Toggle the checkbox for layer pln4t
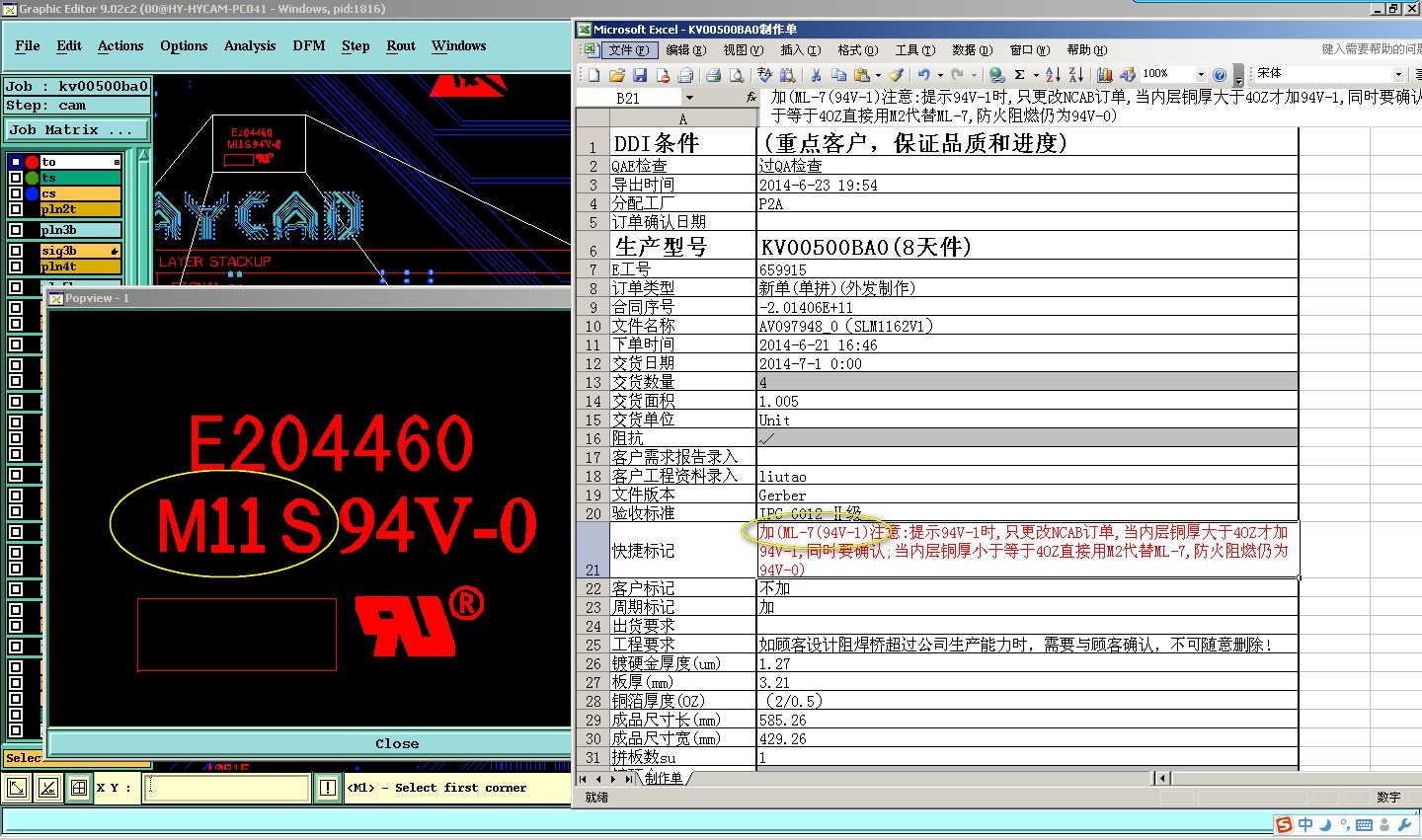The height and width of the screenshot is (840, 1422). 16,267
